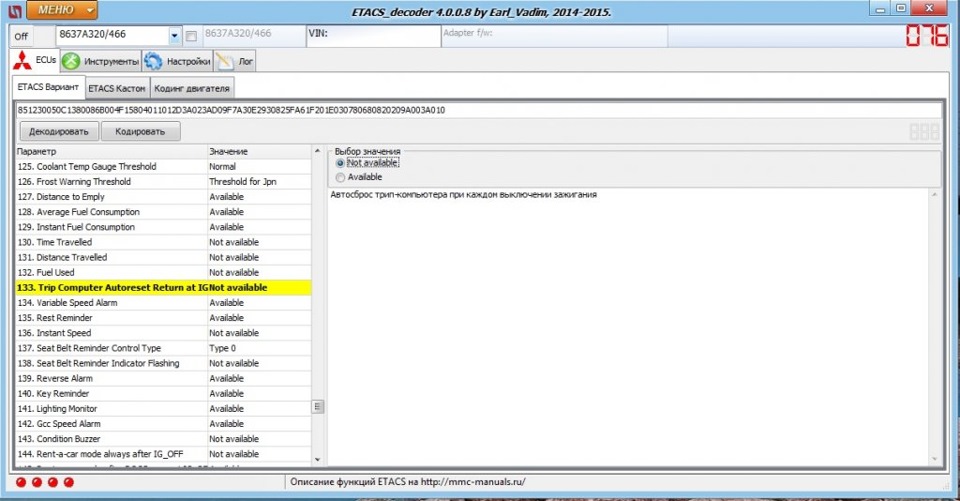Select row 139. Reverse Alarm

pyautogui.click(x=163, y=379)
